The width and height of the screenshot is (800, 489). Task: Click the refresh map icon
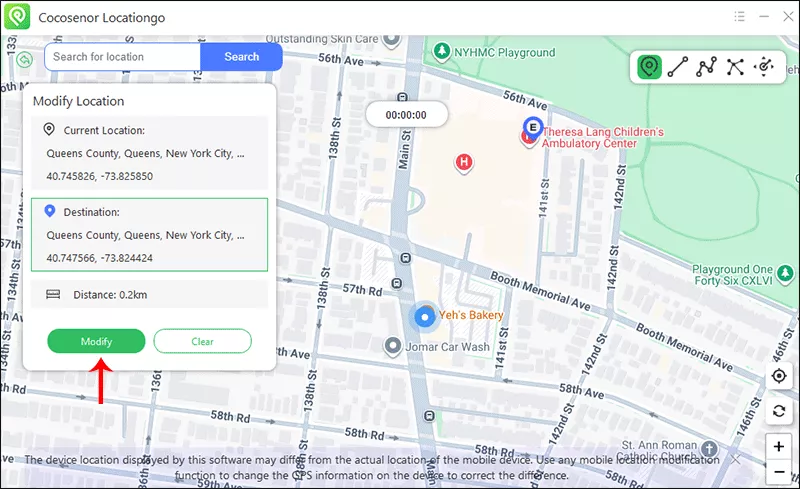coord(779,411)
